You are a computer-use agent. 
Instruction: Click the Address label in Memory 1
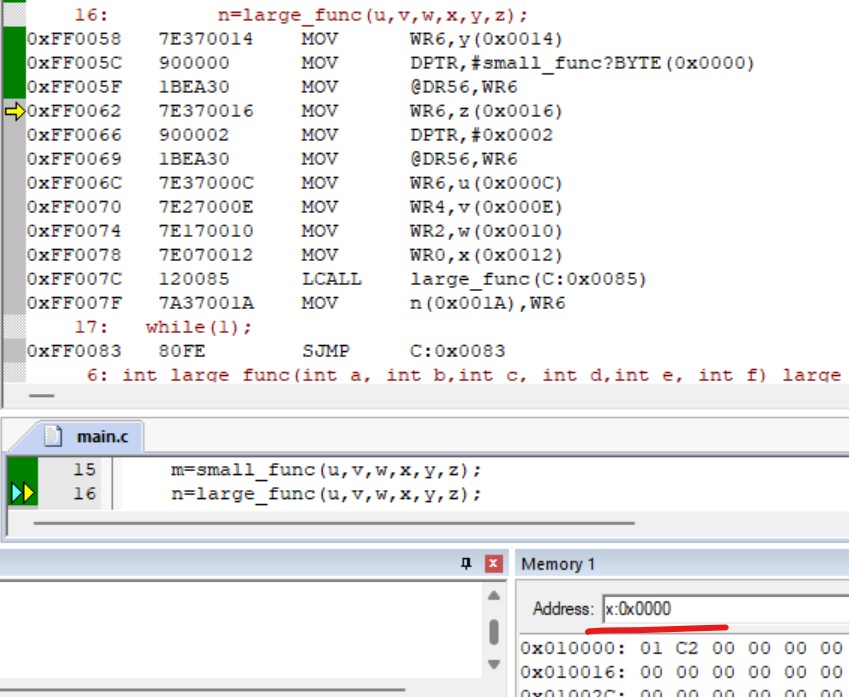coord(564,609)
